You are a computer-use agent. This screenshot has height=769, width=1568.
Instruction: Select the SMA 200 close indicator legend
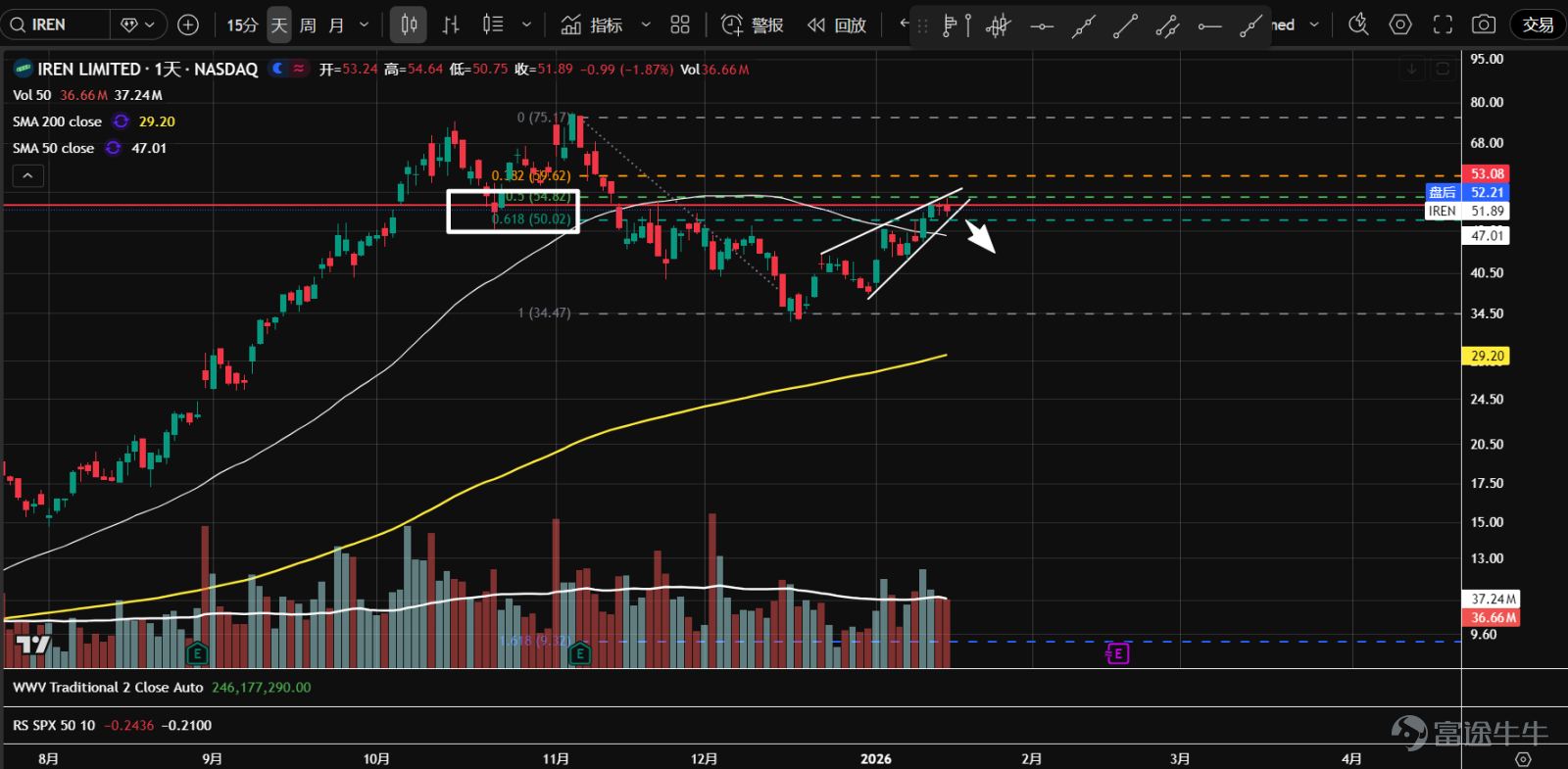tap(57, 121)
